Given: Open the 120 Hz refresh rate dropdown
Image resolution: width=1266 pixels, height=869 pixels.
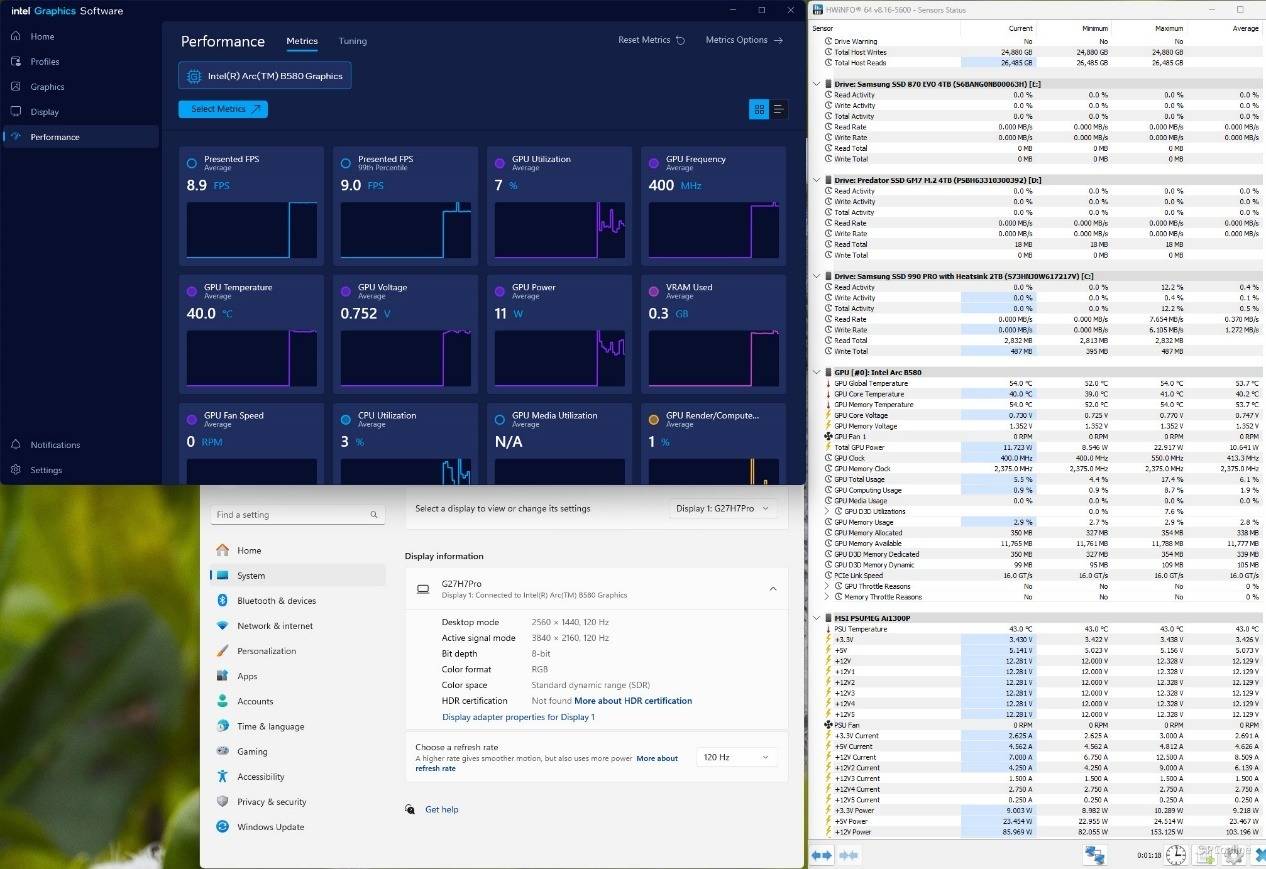Looking at the screenshot, I should tap(738, 758).
